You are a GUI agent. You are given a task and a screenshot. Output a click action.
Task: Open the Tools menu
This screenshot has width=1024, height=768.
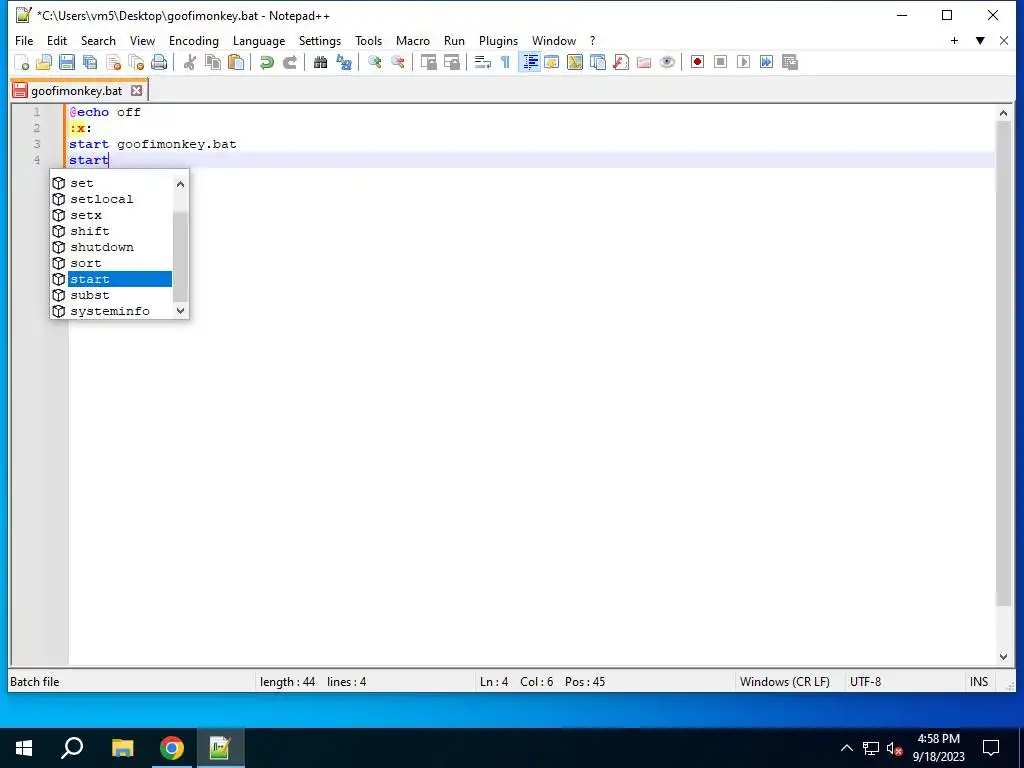click(x=368, y=40)
